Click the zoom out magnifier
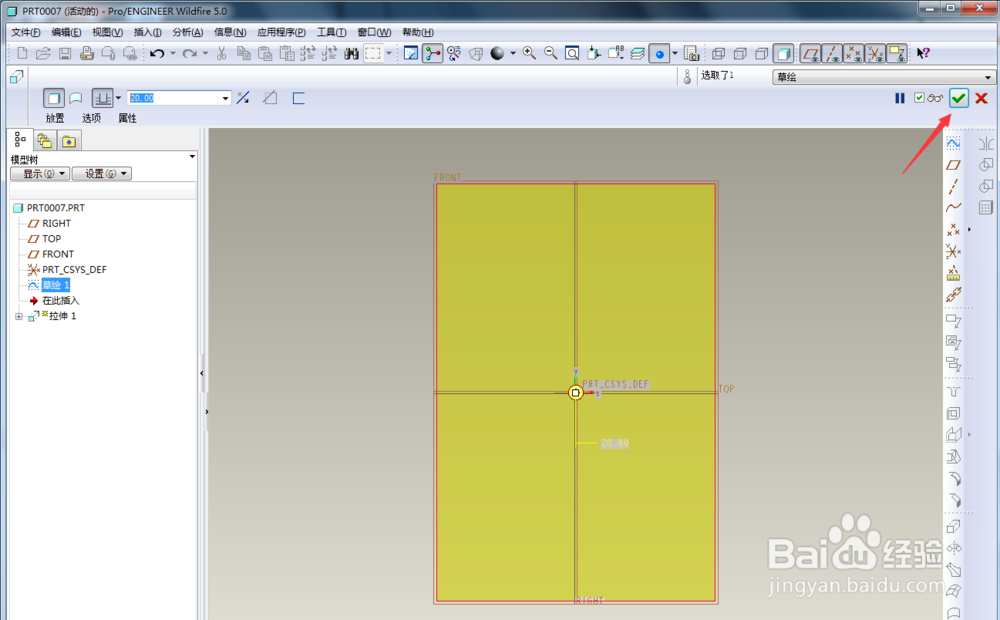 pos(551,54)
